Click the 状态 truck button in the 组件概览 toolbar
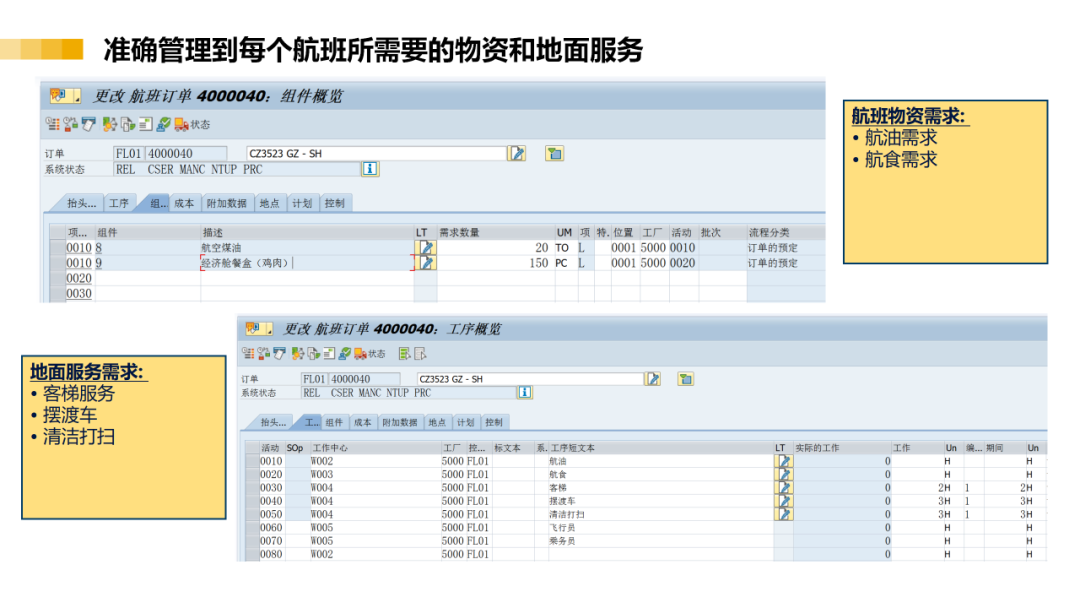The height and width of the screenshot is (608, 1080). point(192,124)
